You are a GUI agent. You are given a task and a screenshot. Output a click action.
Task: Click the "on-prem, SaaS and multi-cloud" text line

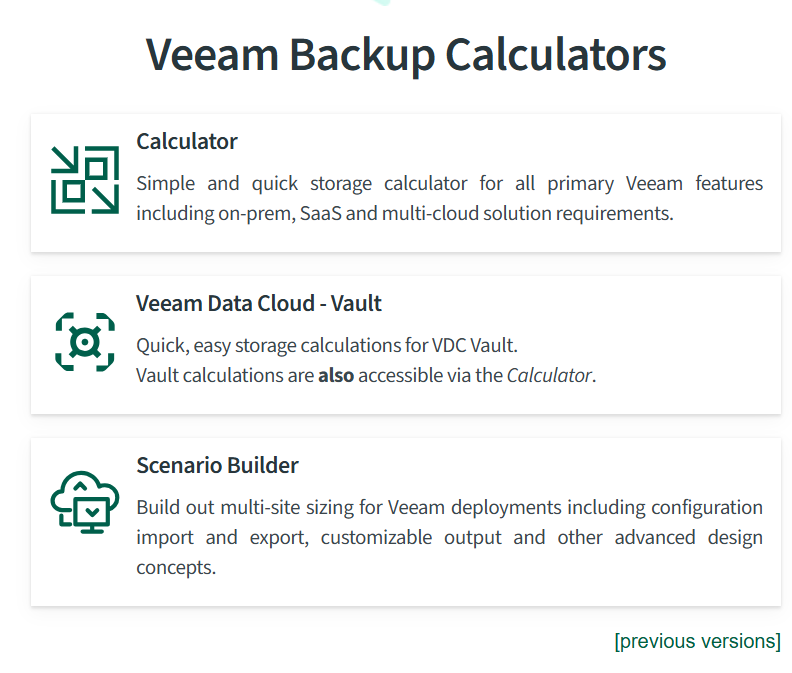405,213
